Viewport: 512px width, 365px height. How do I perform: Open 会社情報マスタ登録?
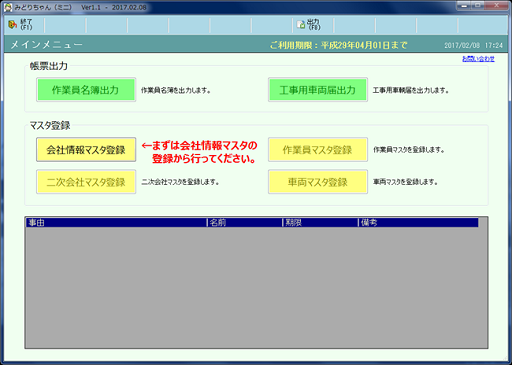point(86,150)
